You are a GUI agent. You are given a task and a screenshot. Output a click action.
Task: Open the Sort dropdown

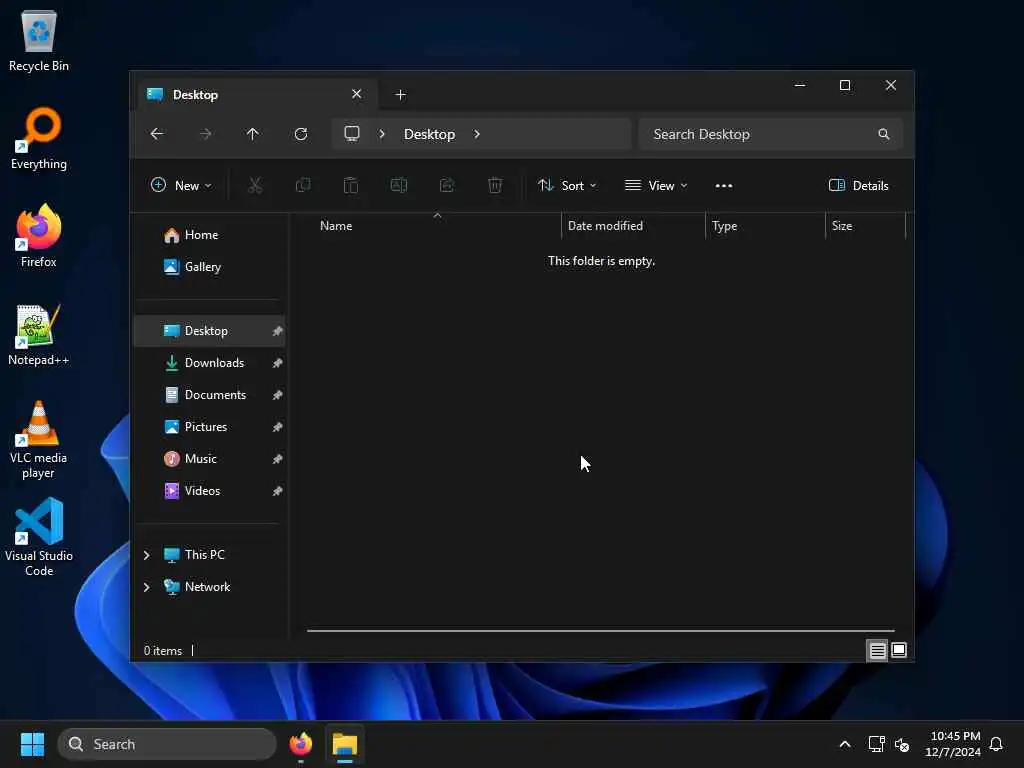click(x=567, y=185)
